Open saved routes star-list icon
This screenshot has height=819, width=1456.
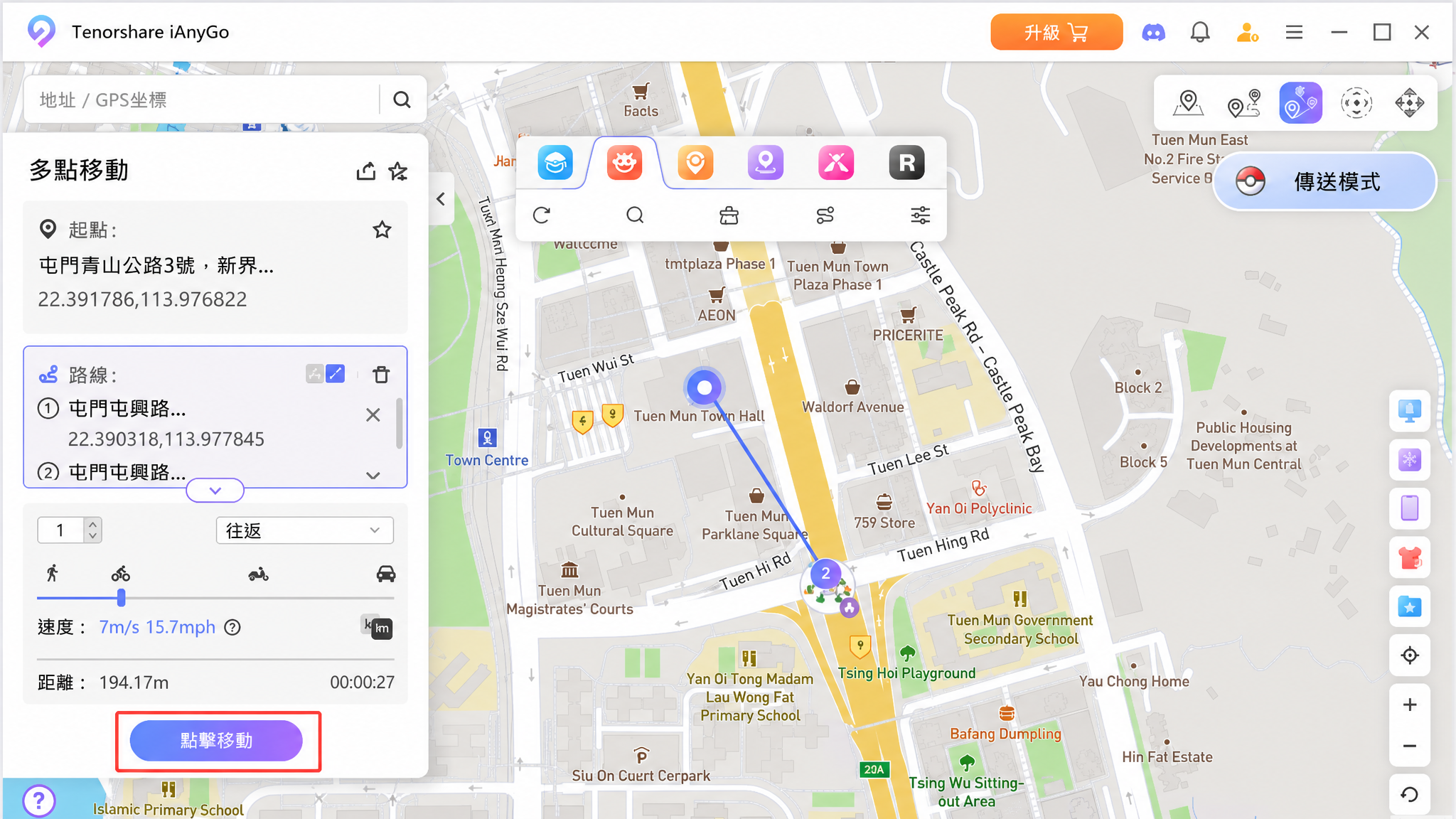(x=398, y=171)
